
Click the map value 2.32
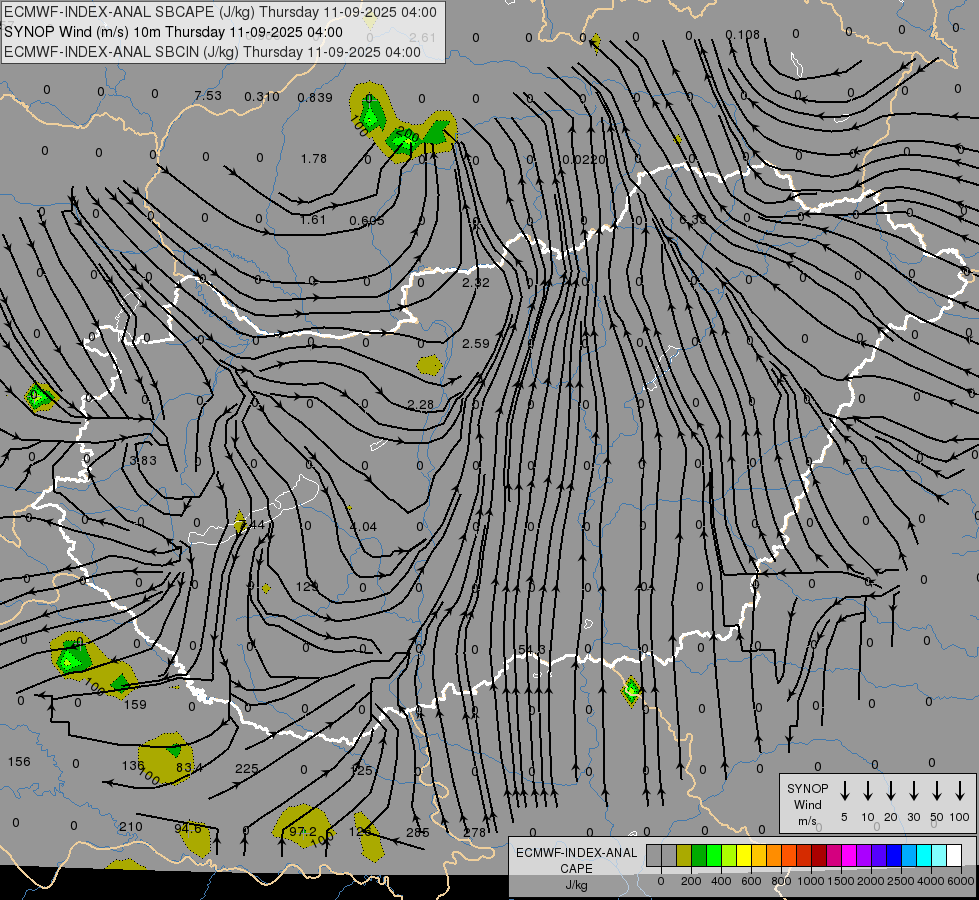pos(476,283)
